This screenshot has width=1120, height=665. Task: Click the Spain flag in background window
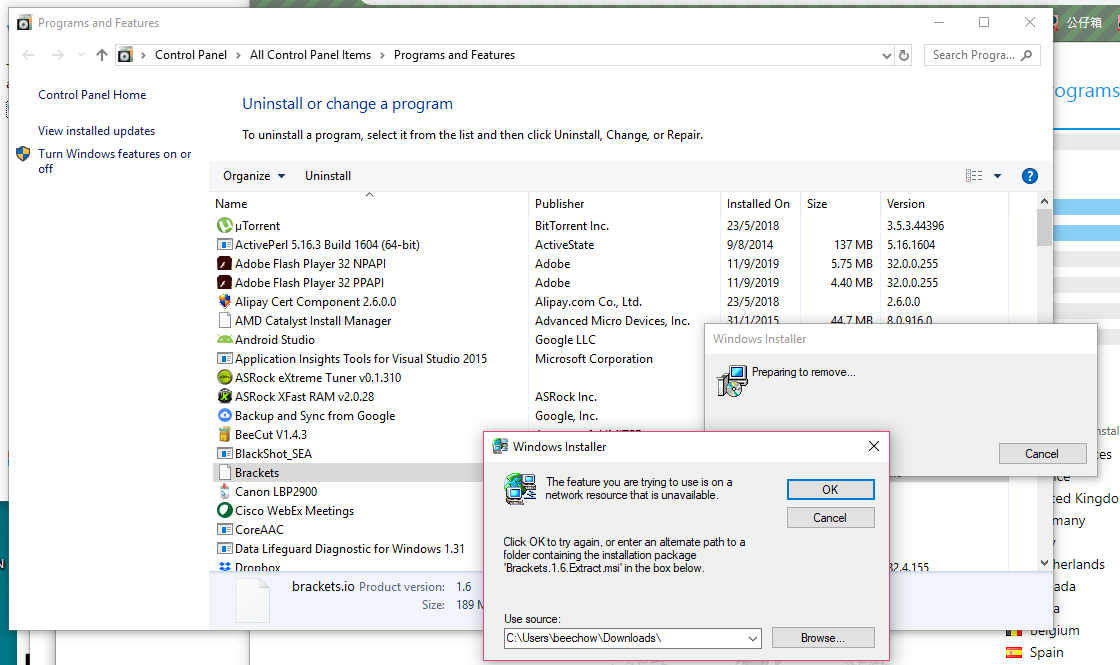[1014, 652]
